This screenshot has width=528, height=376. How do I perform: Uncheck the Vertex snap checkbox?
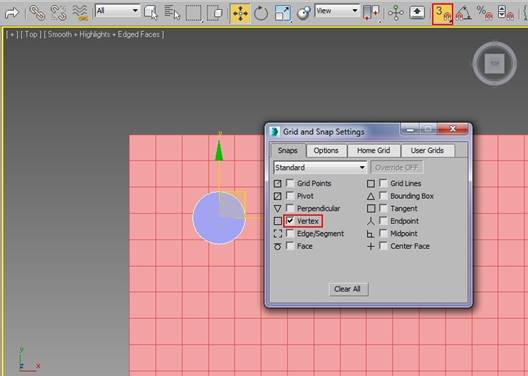290,221
